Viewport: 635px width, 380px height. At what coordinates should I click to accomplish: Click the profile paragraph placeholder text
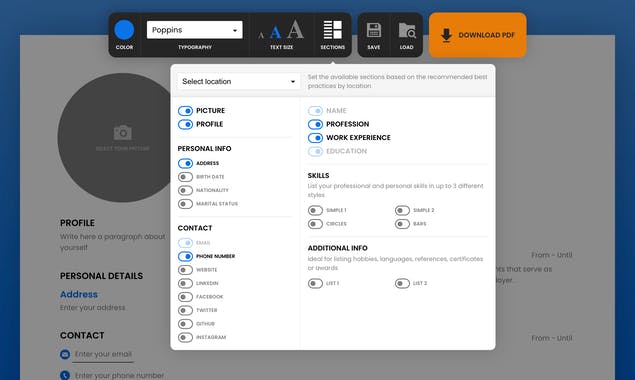(x=113, y=242)
